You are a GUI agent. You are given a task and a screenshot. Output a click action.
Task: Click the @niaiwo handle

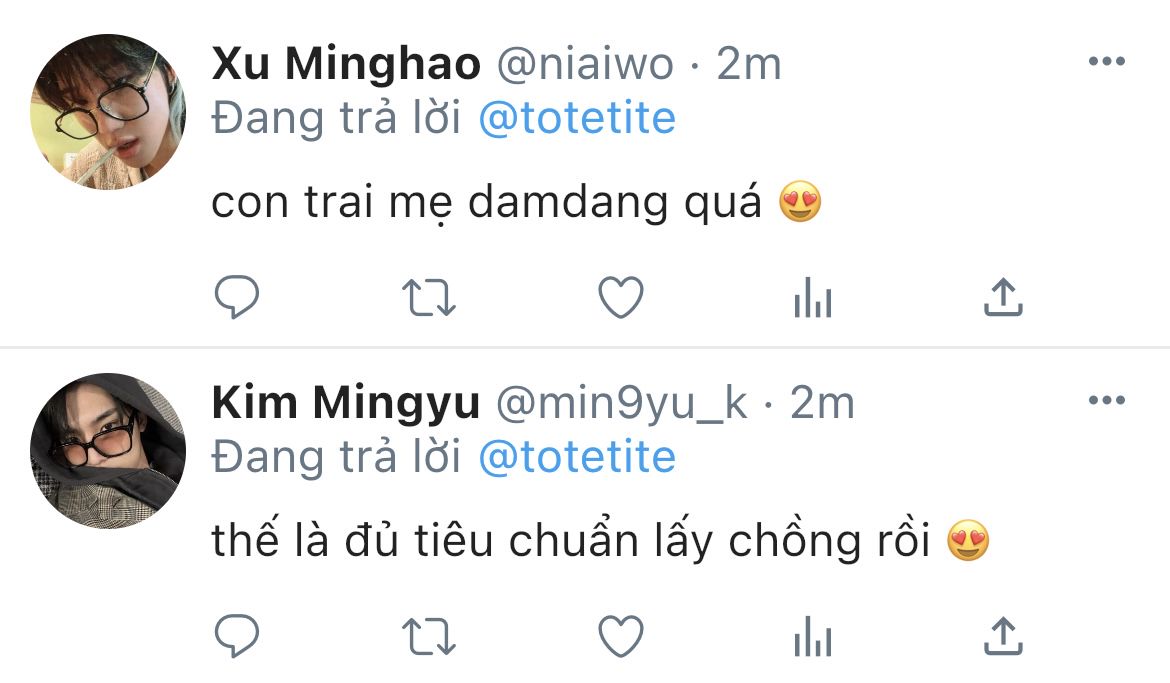pos(585,65)
